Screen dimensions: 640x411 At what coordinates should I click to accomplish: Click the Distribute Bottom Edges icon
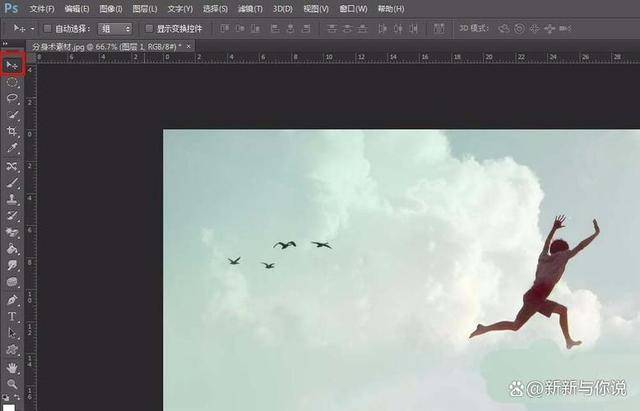(x=362, y=29)
